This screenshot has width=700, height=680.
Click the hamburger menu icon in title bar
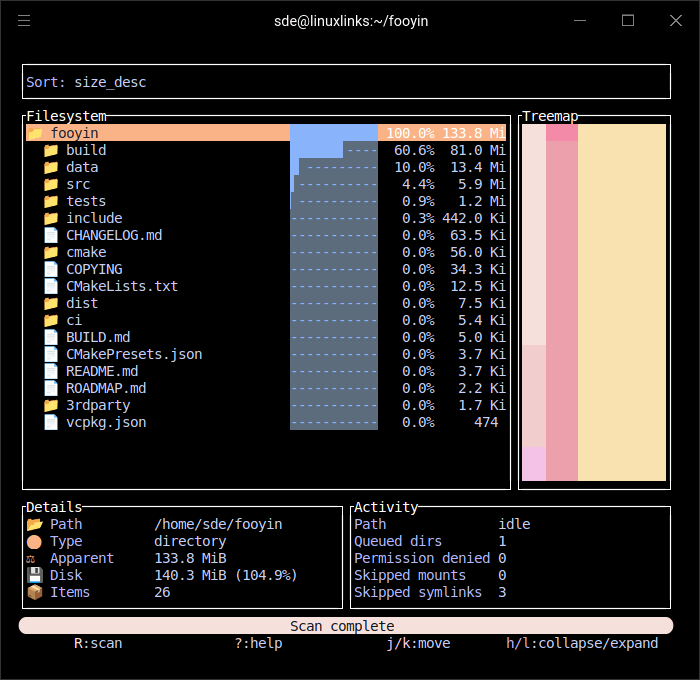24,21
